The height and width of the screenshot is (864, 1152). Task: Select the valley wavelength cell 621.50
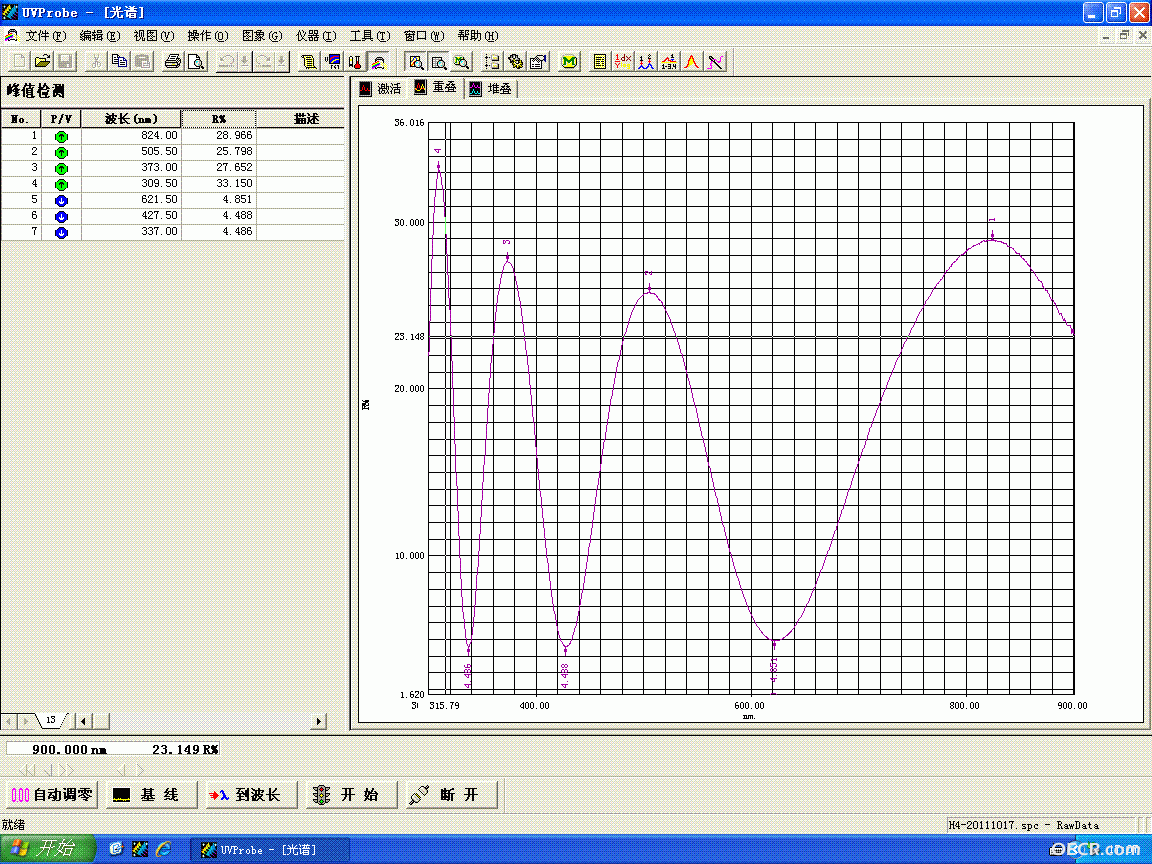(x=131, y=200)
